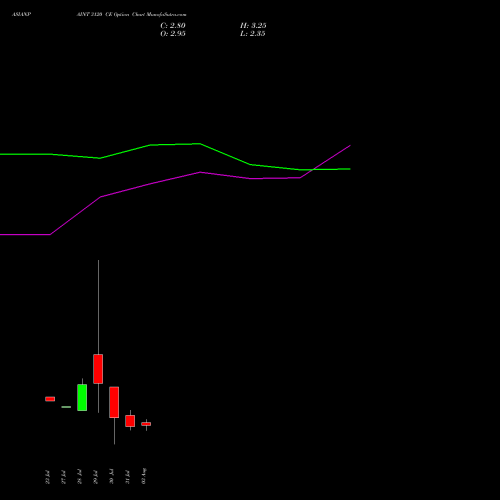Click the "27 Jul" date axis label

pyautogui.click(x=63, y=477)
